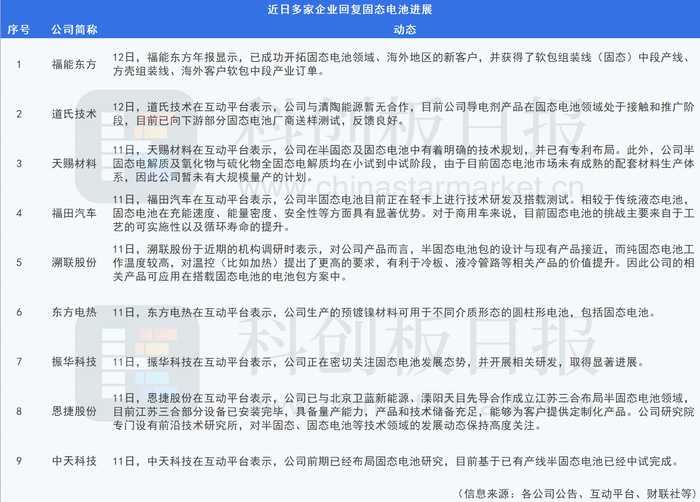Click company name 振华科技
The height and width of the screenshot is (502, 700).
coord(74,362)
